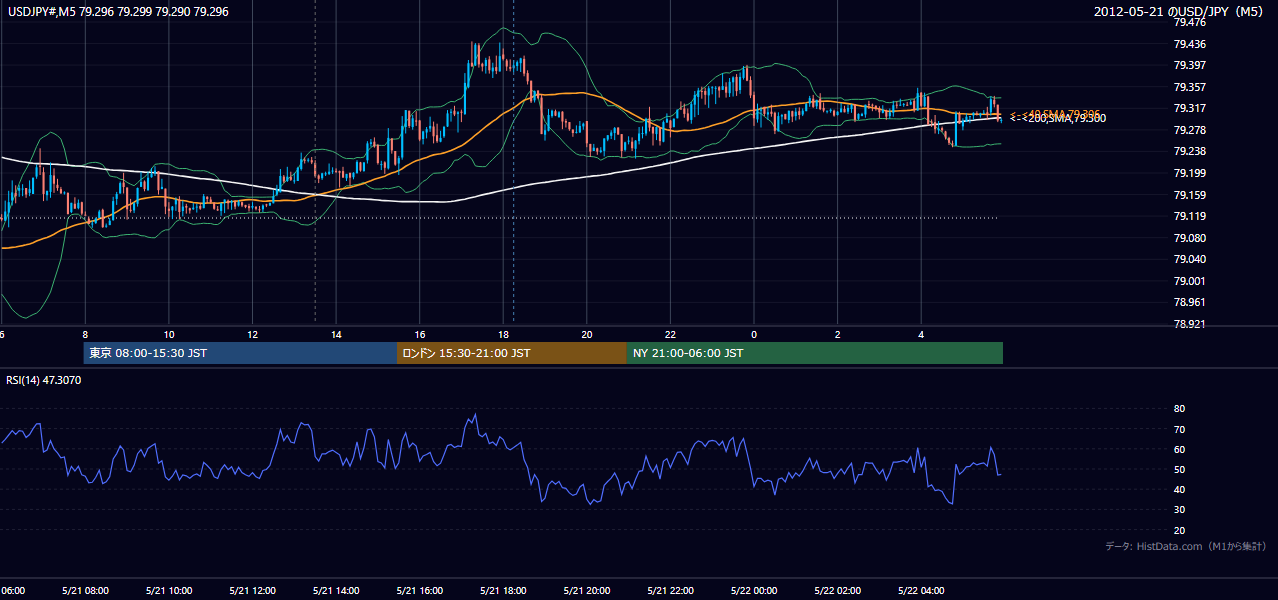Click the 5/22 02:00 time axis label
Screen dimensions: 1278x600
point(838,590)
